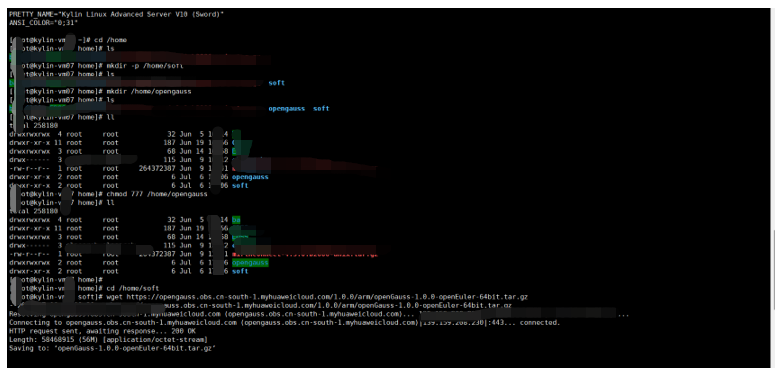Image resolution: width=775 pixels, height=371 pixels.
Task: Select the 'mkdir /home/opengauss' command
Action: pyautogui.click(x=148, y=91)
